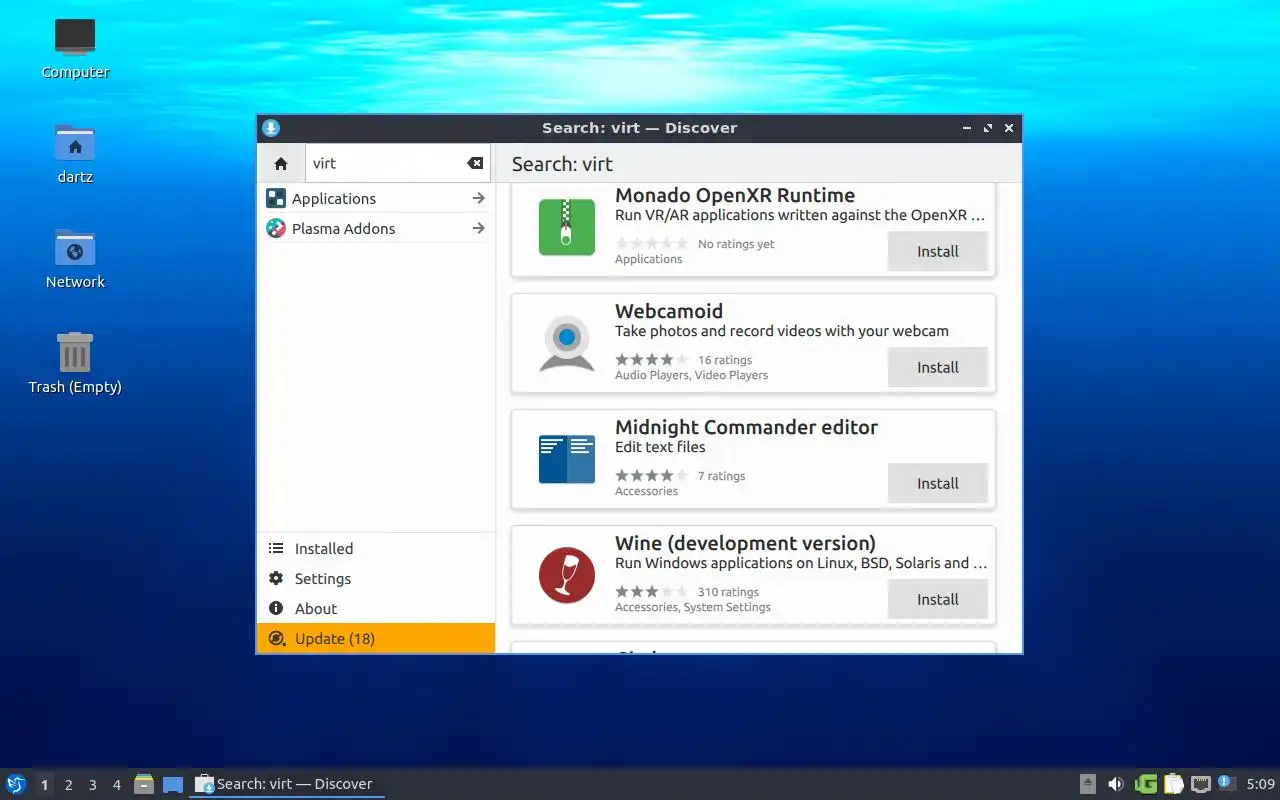Open the Computer desktop icon
This screenshot has width=1280, height=800.
point(75,47)
